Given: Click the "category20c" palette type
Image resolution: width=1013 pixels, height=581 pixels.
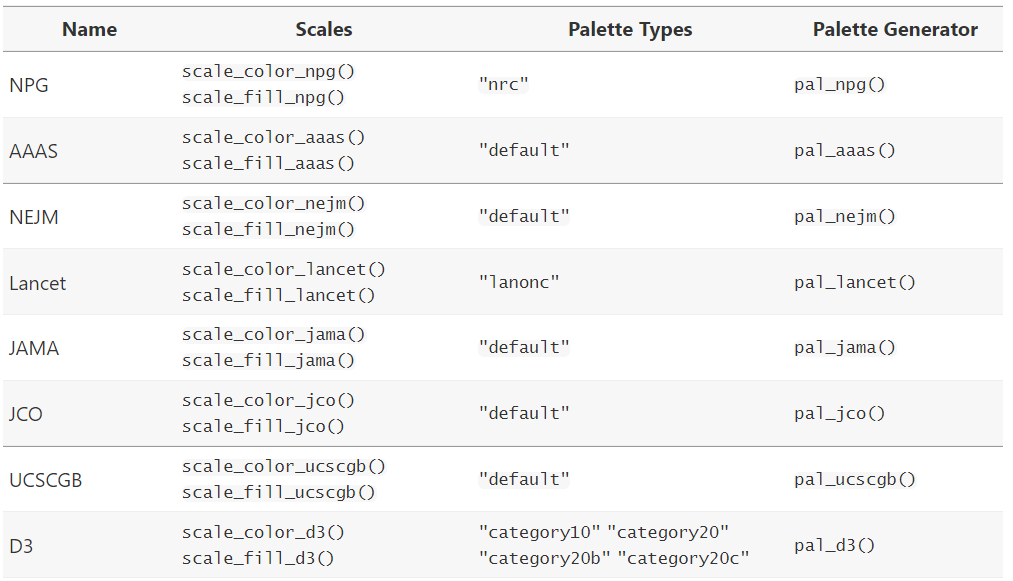Looking at the screenshot, I should pyautogui.click(x=687, y=558).
